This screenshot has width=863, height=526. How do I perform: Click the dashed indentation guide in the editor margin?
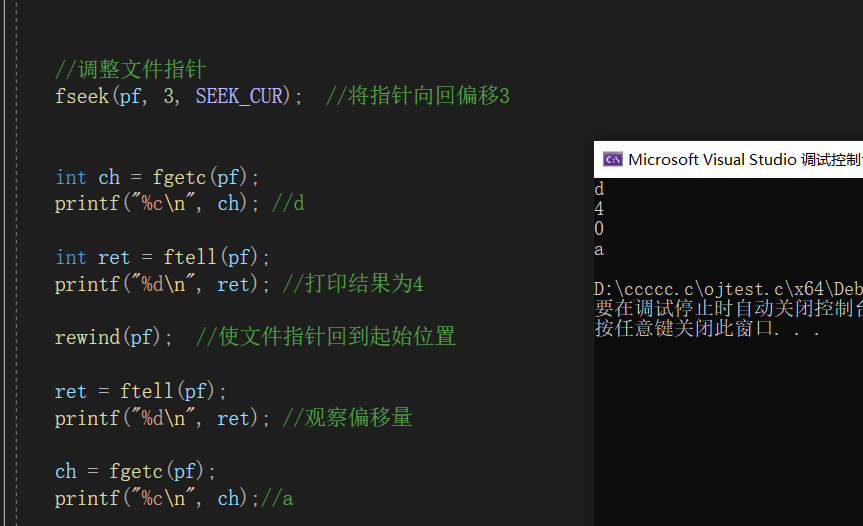tap(17, 263)
